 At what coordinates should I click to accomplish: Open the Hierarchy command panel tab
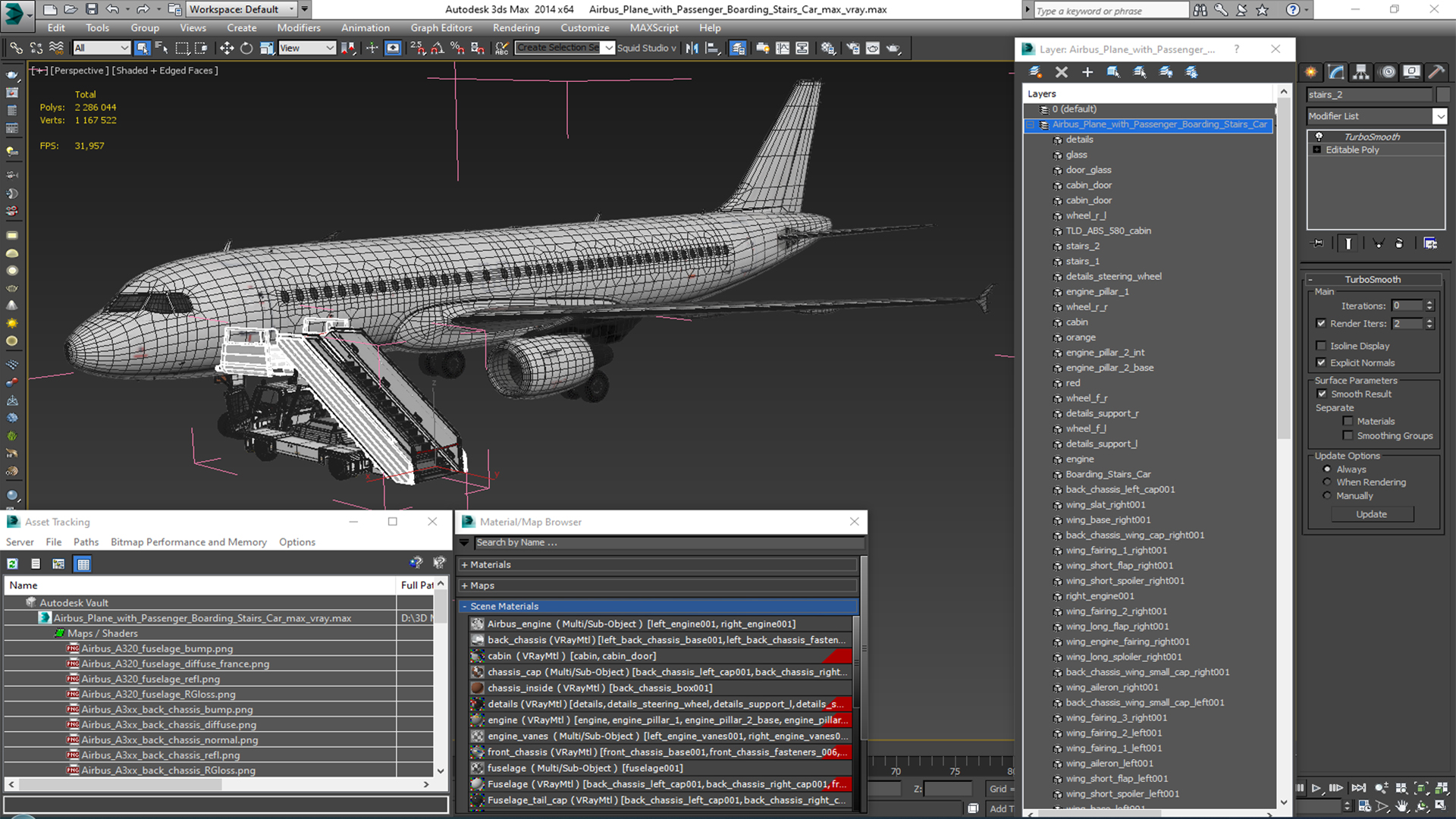[x=1361, y=72]
